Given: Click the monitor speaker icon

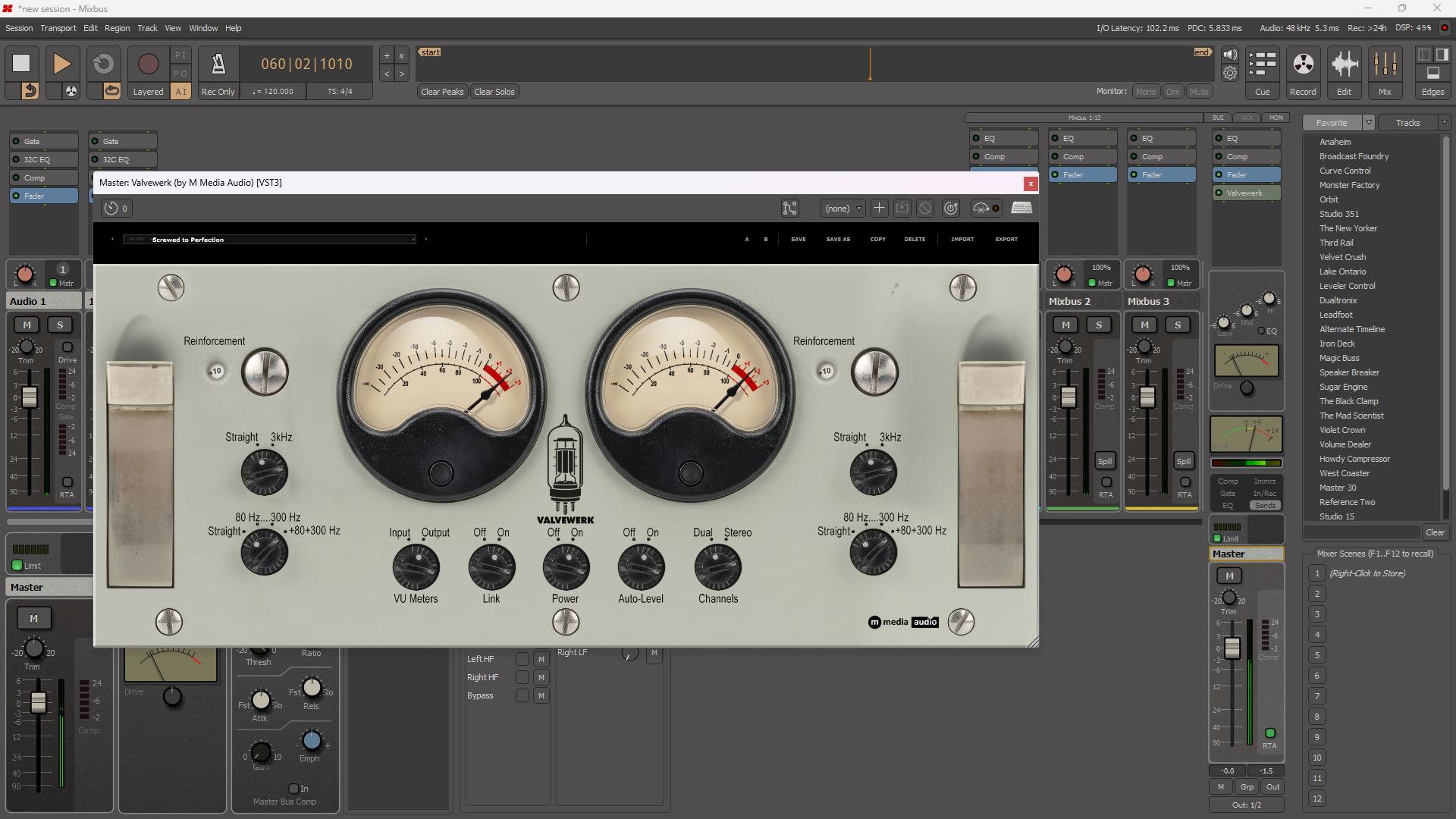Looking at the screenshot, I should pos(1230,55).
